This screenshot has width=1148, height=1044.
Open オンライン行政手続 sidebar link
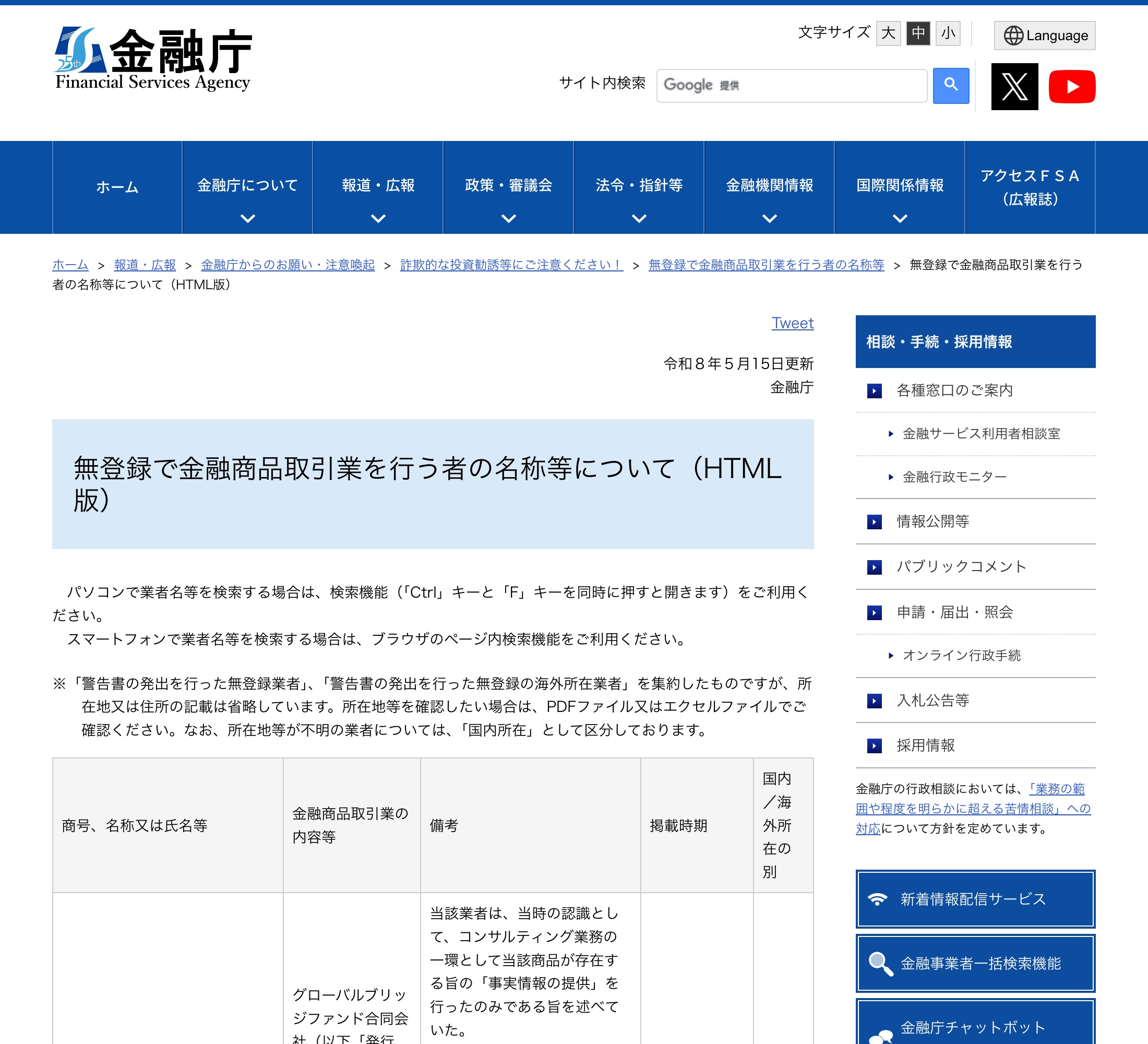click(961, 656)
